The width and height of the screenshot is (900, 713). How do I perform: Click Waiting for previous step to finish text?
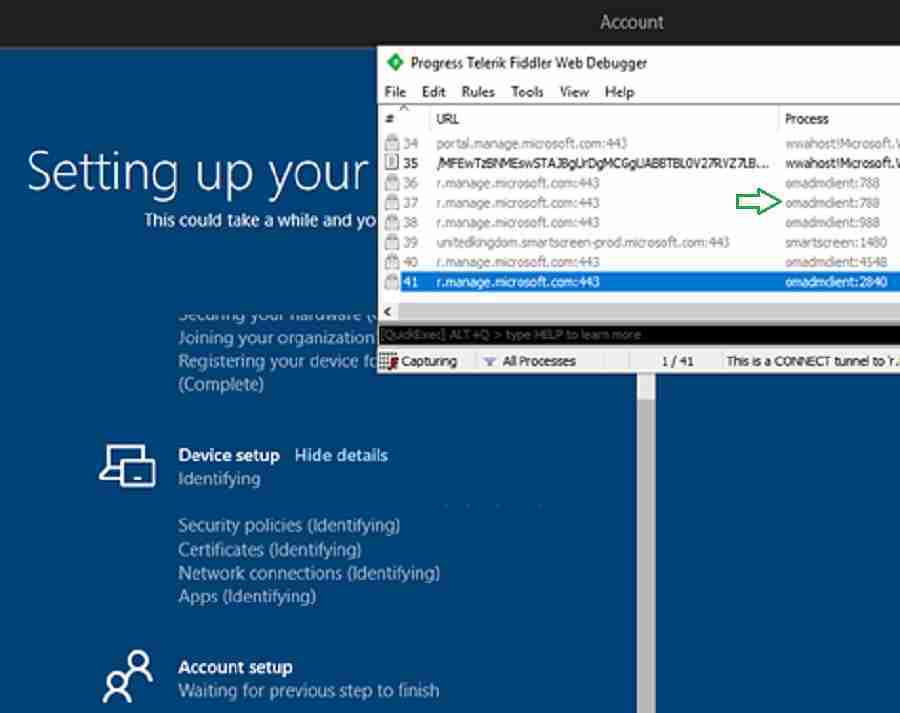click(308, 690)
